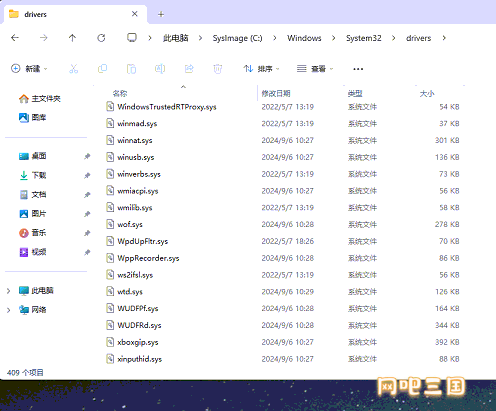The image size is (496, 411).
Task: Select the drivers tab
Action: pyautogui.click(x=75, y=14)
